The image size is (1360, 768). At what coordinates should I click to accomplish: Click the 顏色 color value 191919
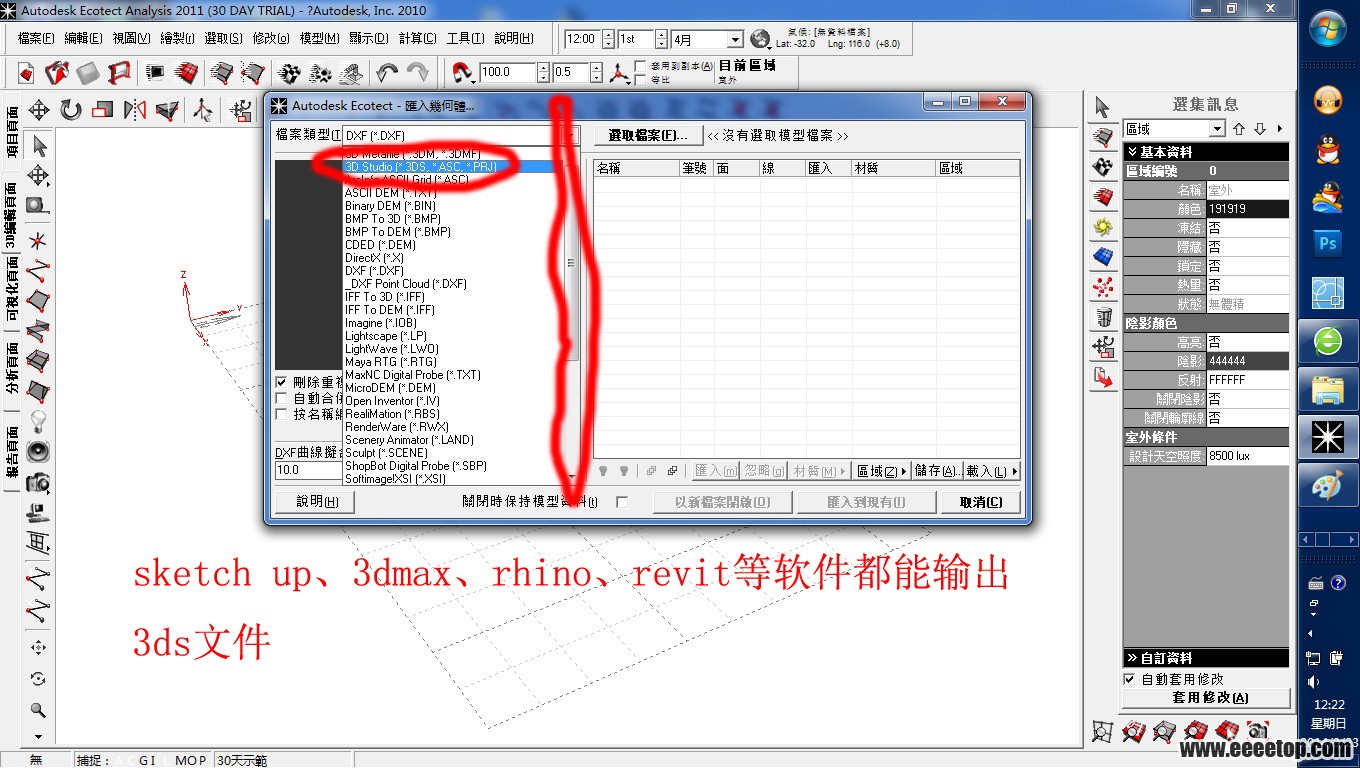(x=1247, y=209)
